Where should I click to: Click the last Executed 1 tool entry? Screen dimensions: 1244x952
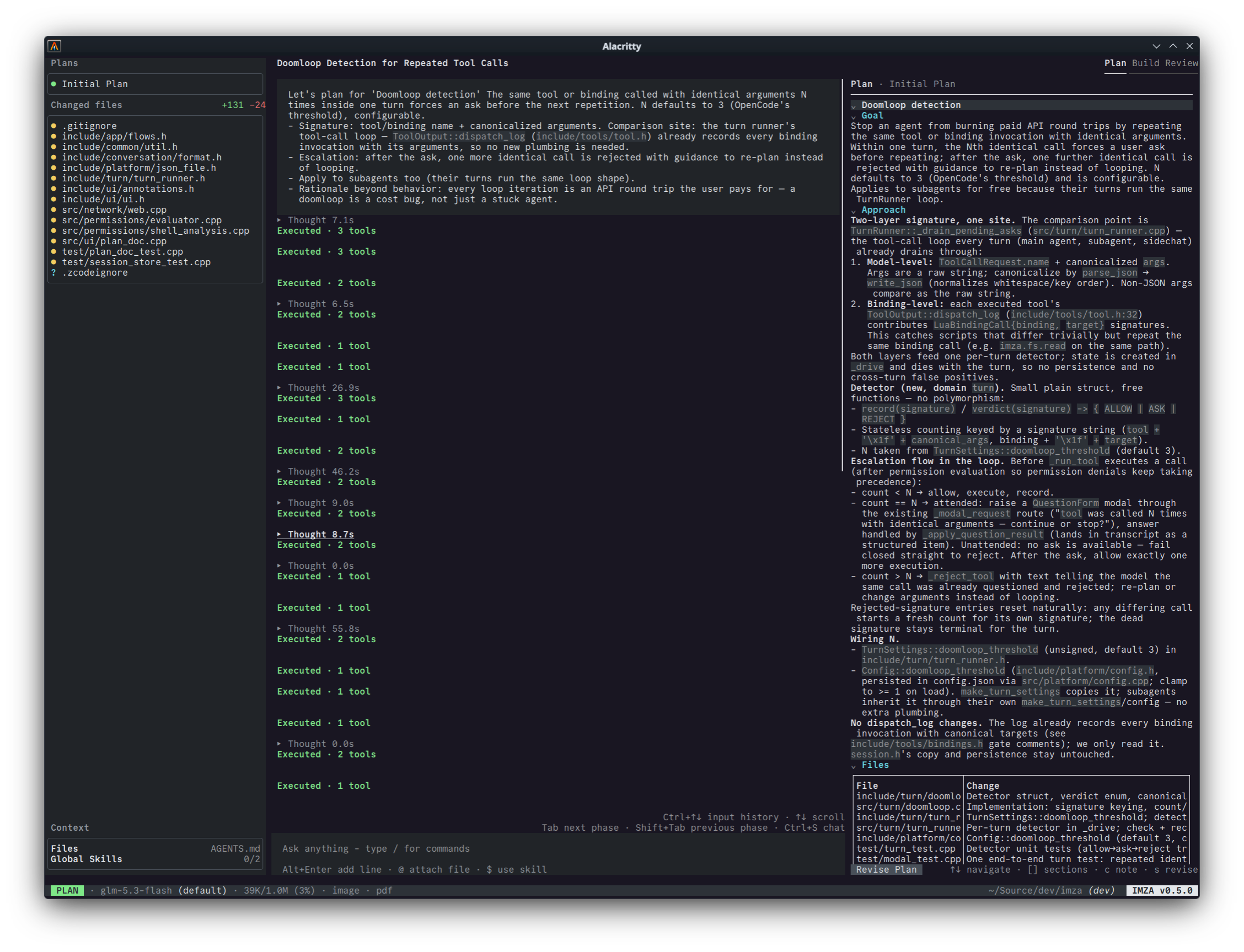[x=324, y=786]
